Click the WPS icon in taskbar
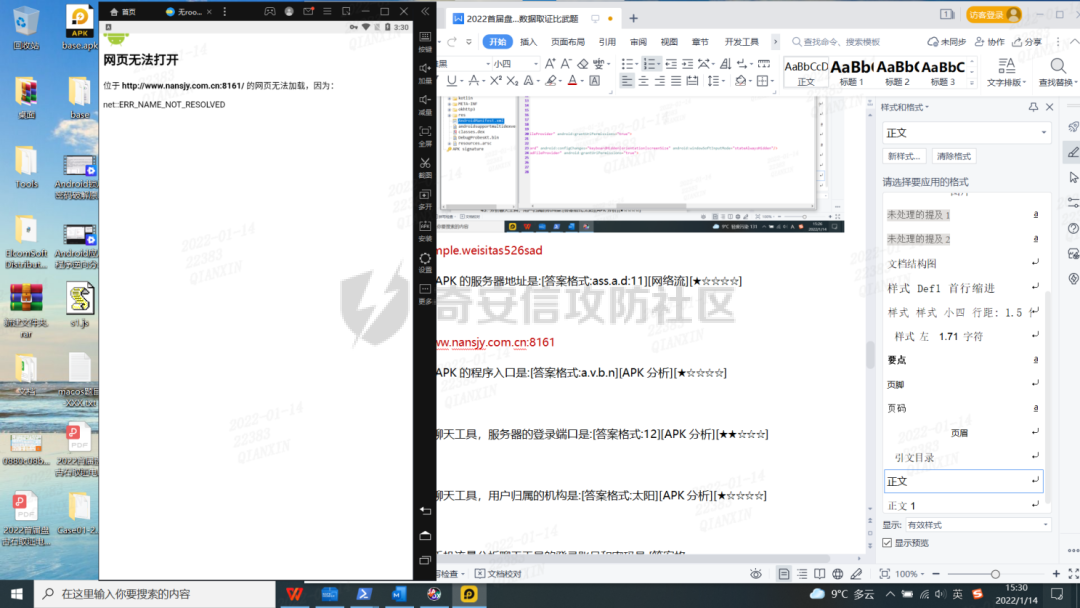Image resolution: width=1080 pixels, height=608 pixels. click(x=295, y=594)
